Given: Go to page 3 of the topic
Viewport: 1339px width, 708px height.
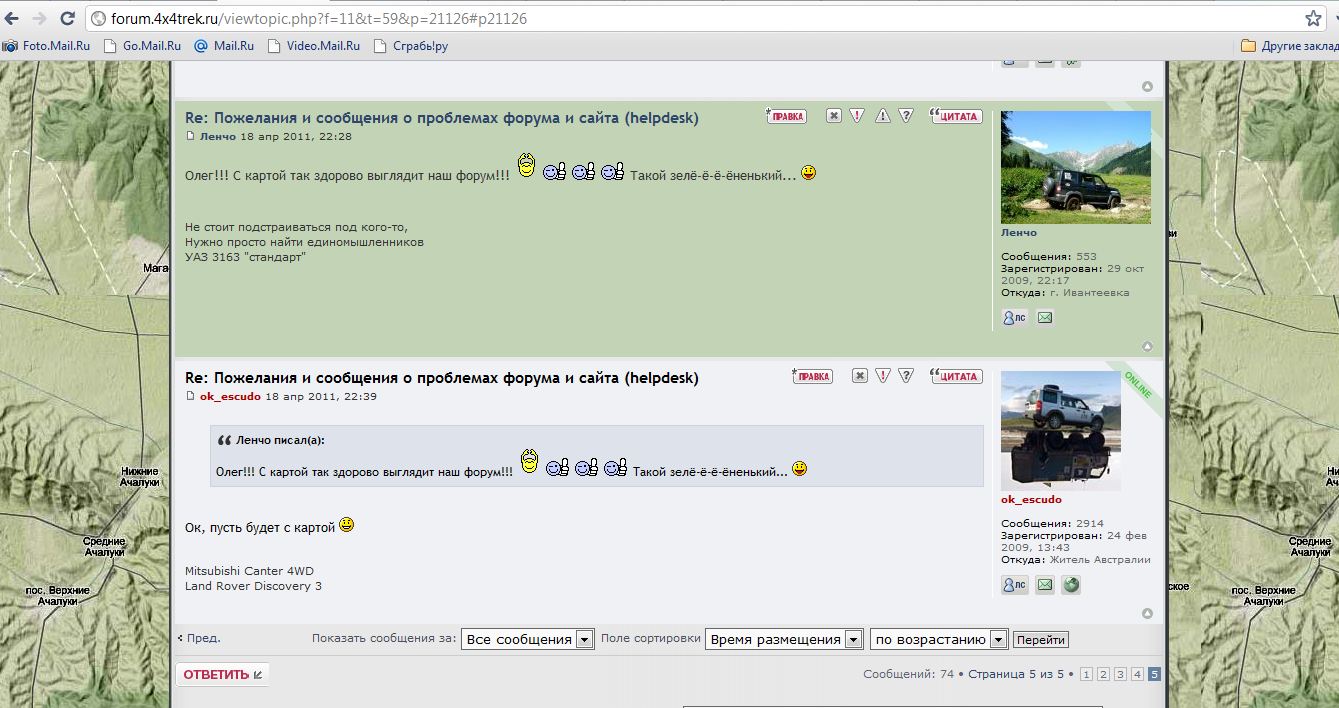Looking at the screenshot, I should click(1120, 674).
